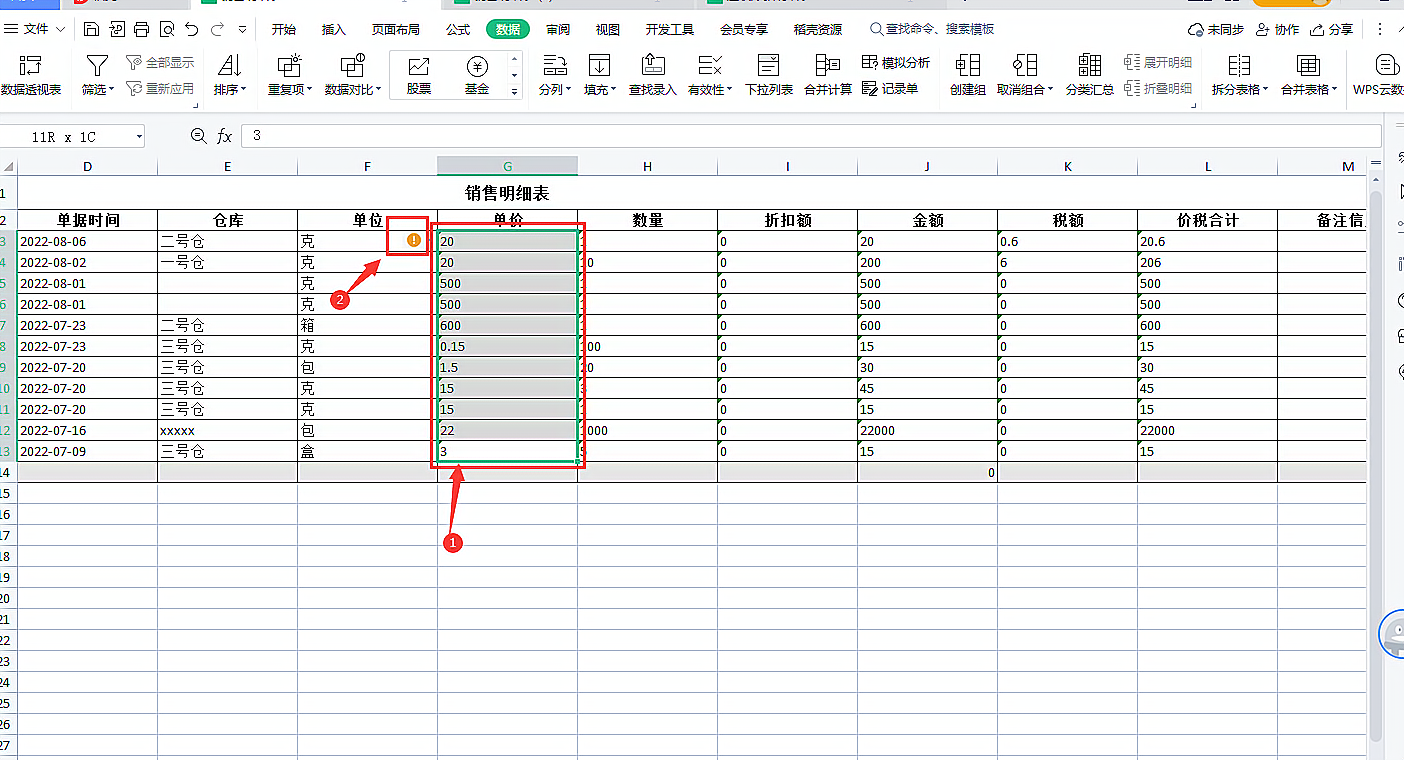Screen dimensions: 1404x760
Task: Switch to the 稻壳资源 tab
Action: coord(817,30)
